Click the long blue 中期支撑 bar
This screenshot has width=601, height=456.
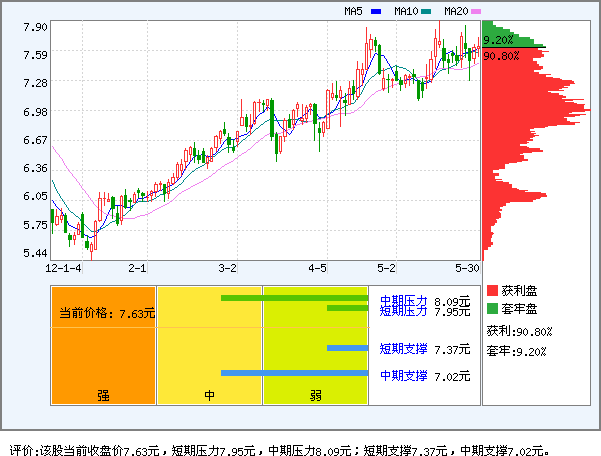(294, 373)
